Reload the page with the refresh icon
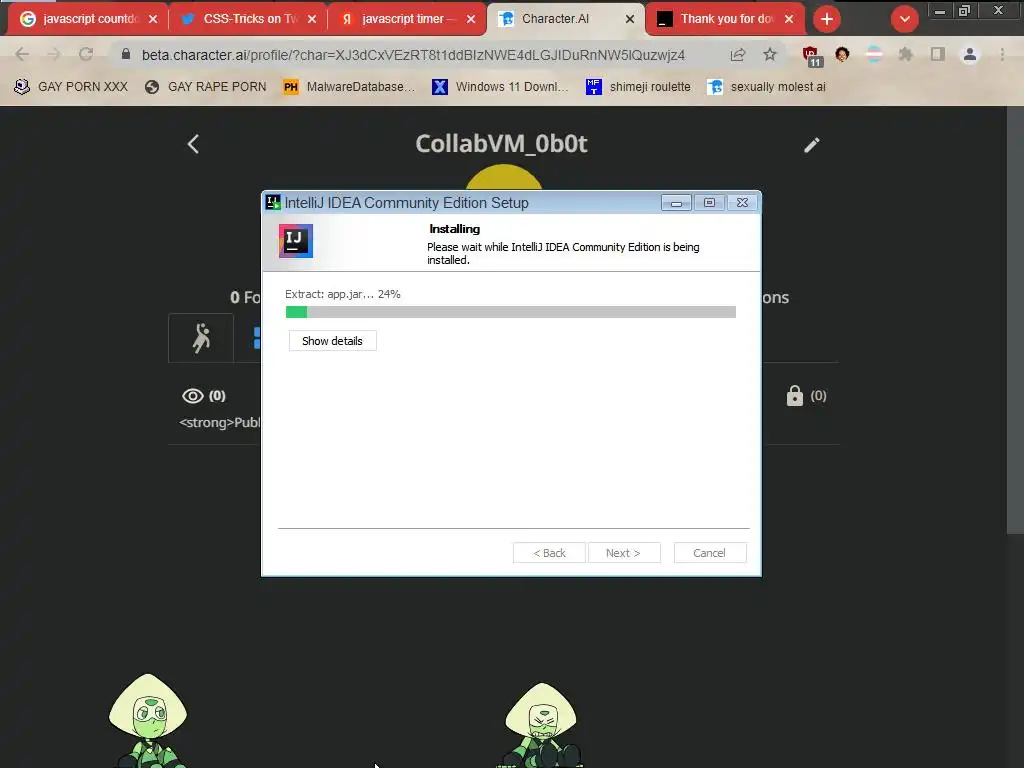This screenshot has height=768, width=1024. (86, 54)
